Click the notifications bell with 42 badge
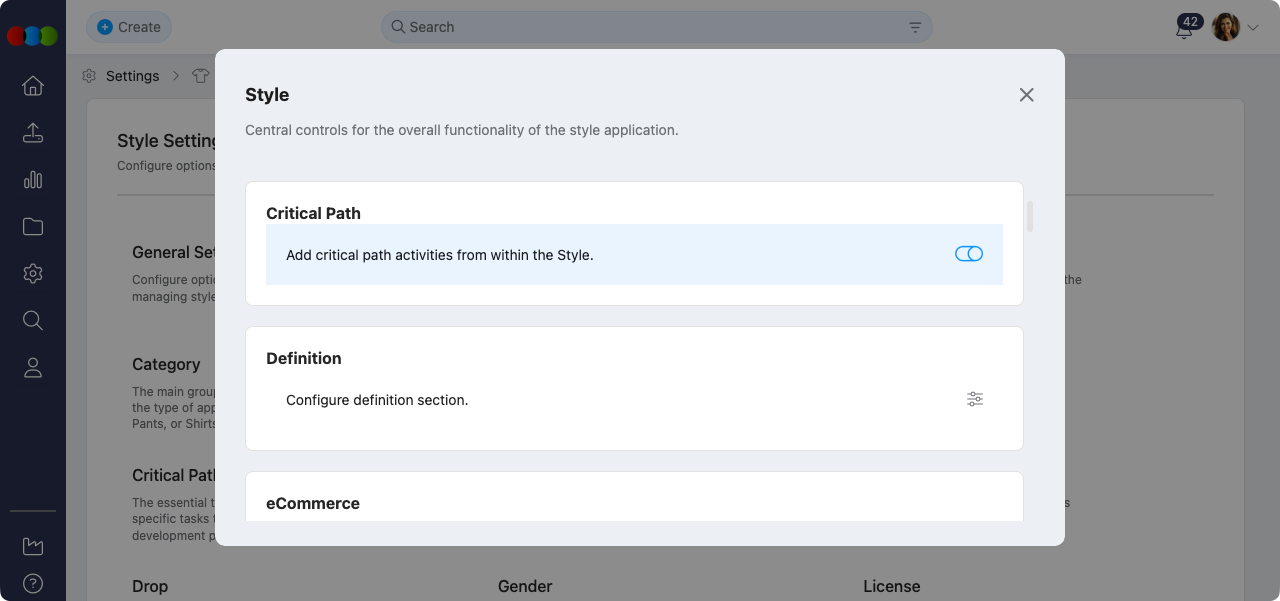Screen dimensions: 1280x601 (x=1185, y=29)
